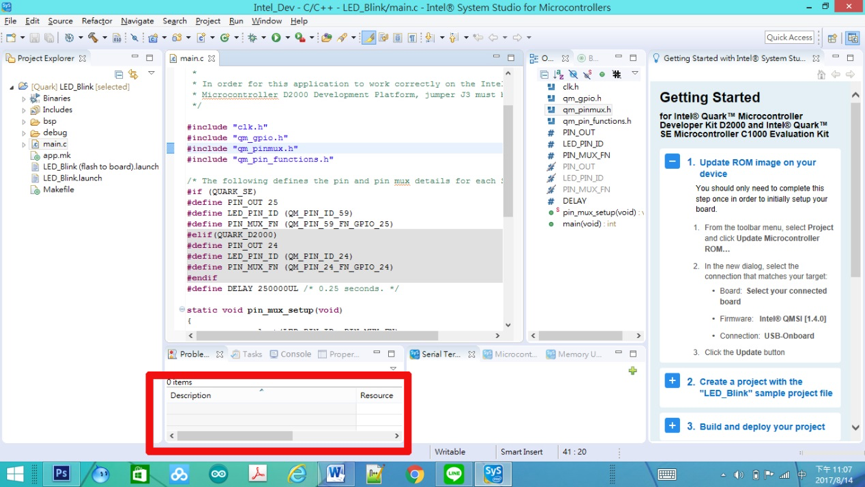Click the Build hammer toolbar icon

(93, 38)
